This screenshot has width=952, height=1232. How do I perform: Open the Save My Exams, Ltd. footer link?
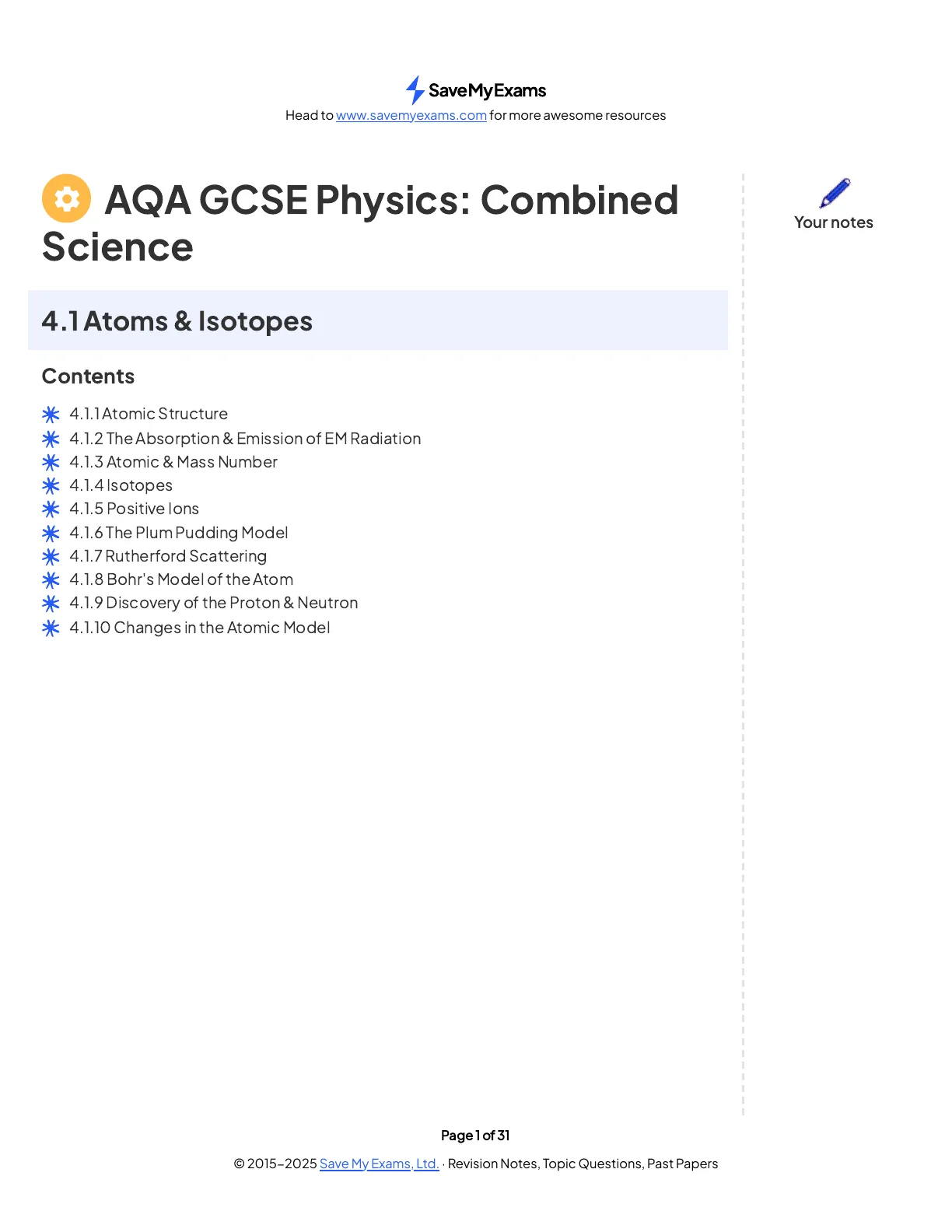point(380,1164)
